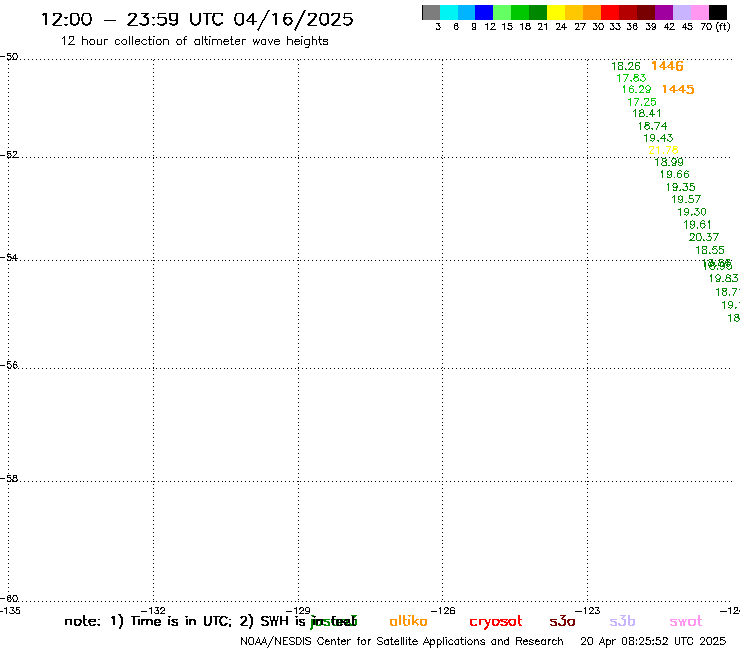Screen dimensions: 740x650
Task: Click the '12 hour collection' subtitle
Action: [194, 41]
